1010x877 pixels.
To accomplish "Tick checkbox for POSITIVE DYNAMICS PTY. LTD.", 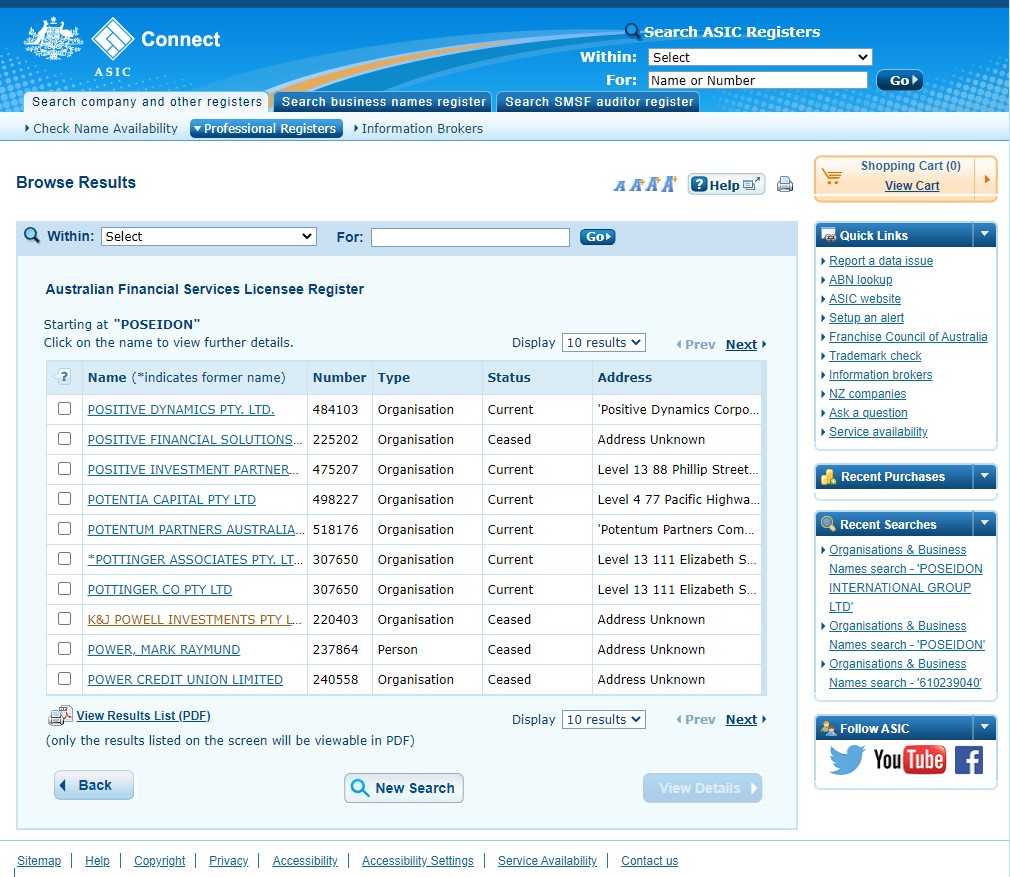I will (64, 409).
